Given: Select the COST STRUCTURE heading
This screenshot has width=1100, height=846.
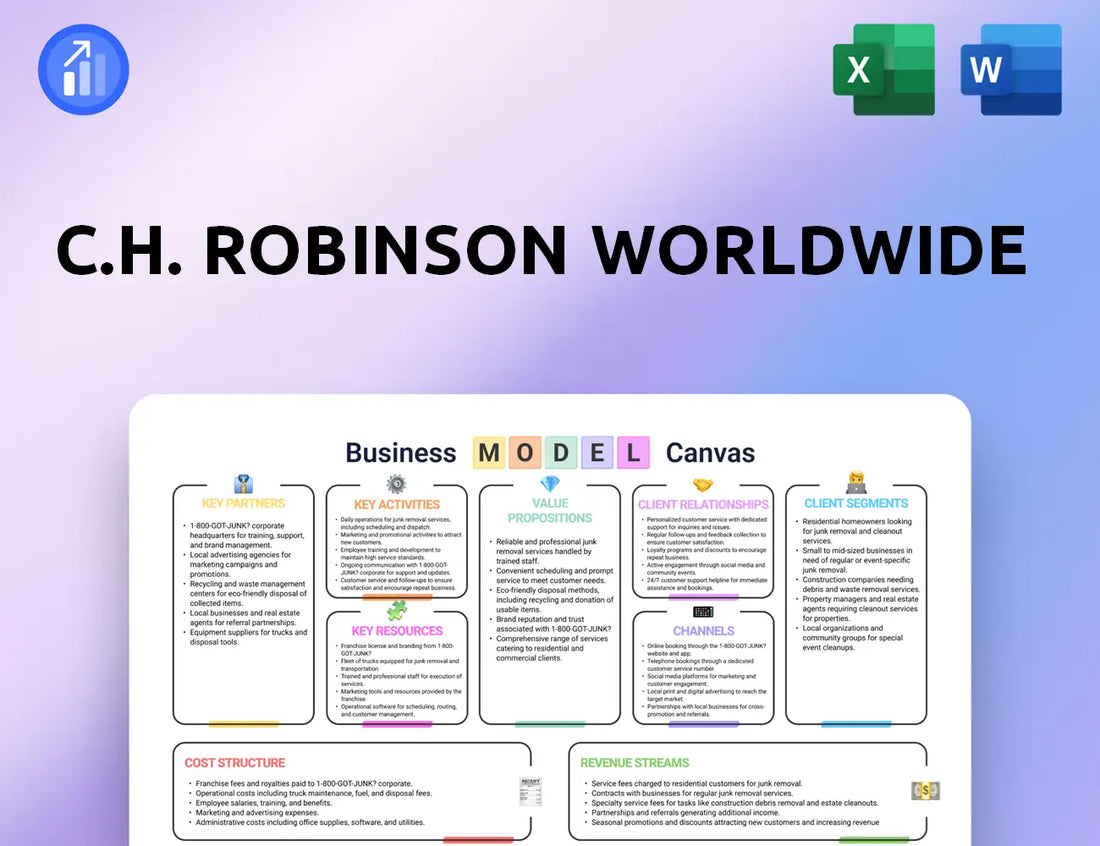Looking at the screenshot, I should click(x=235, y=763).
